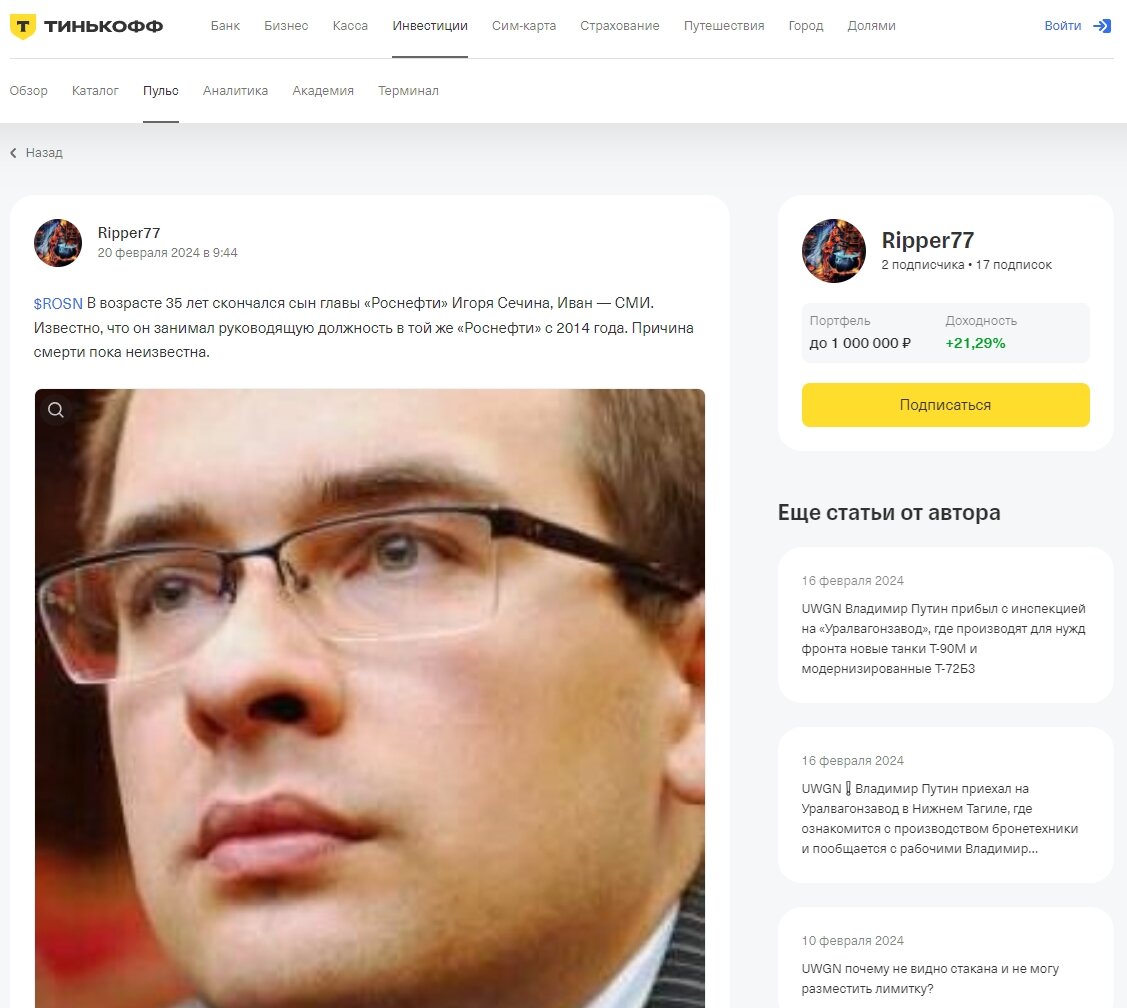Click the login arrow icon
Image resolution: width=1127 pixels, height=1008 pixels.
pos(1102,26)
